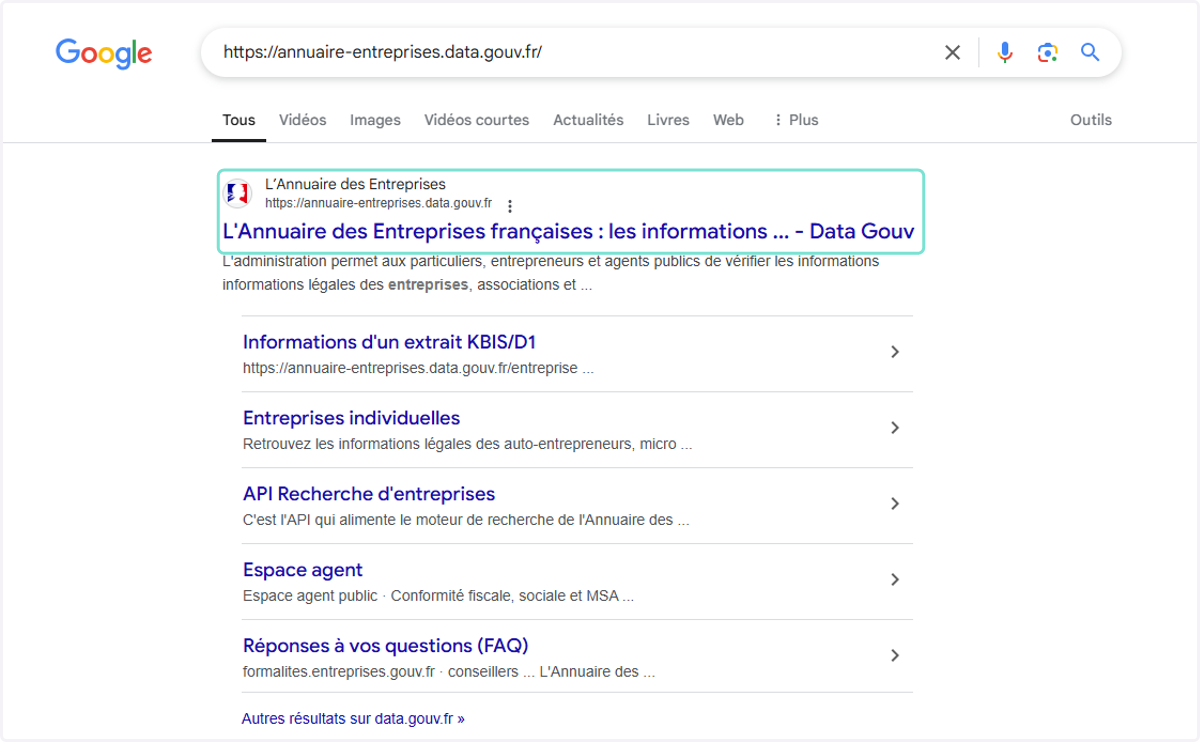Click the KBIS/D1 row URL ending in /entreprise ...

click(418, 368)
